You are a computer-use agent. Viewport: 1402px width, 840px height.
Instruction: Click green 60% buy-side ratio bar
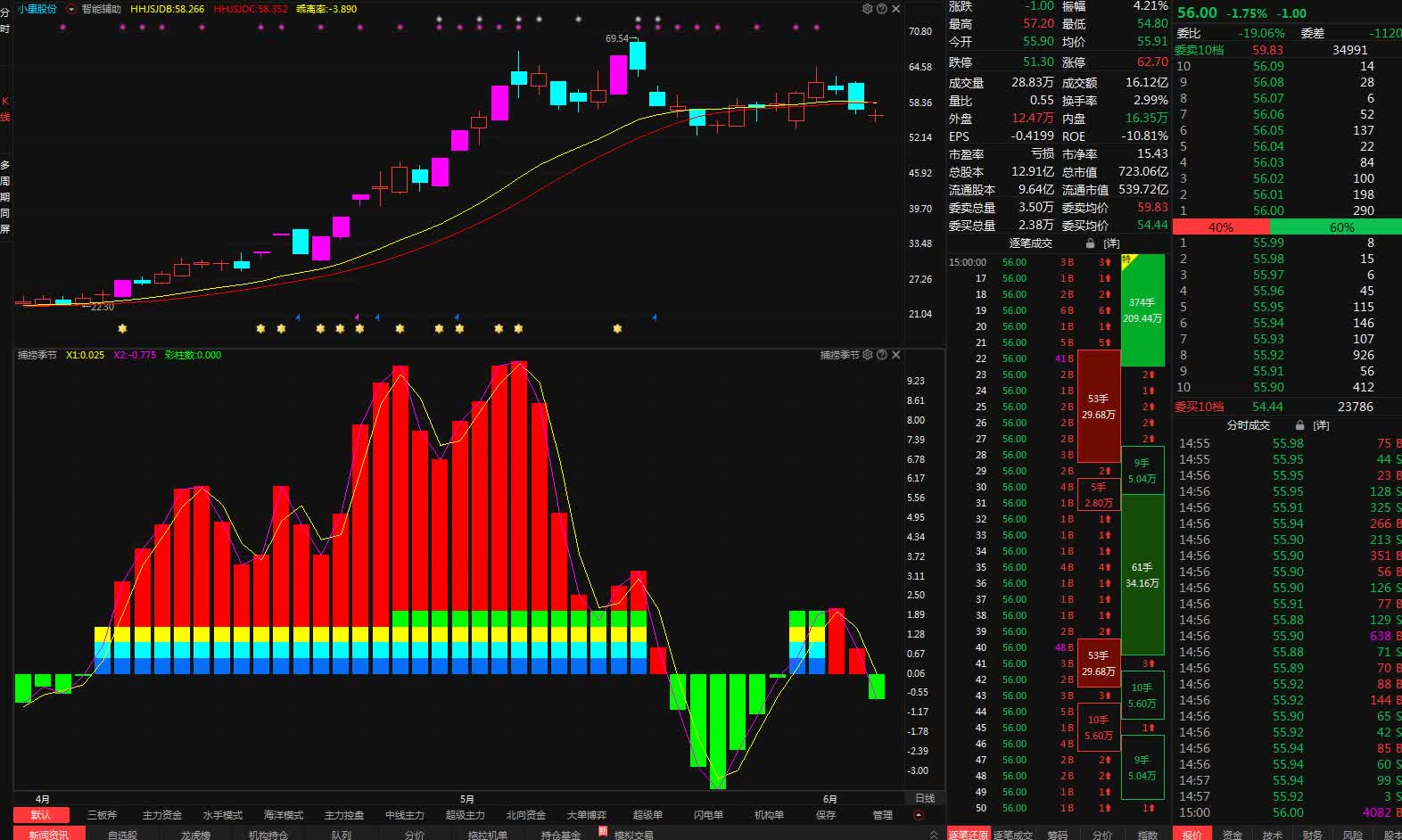coord(1335,227)
